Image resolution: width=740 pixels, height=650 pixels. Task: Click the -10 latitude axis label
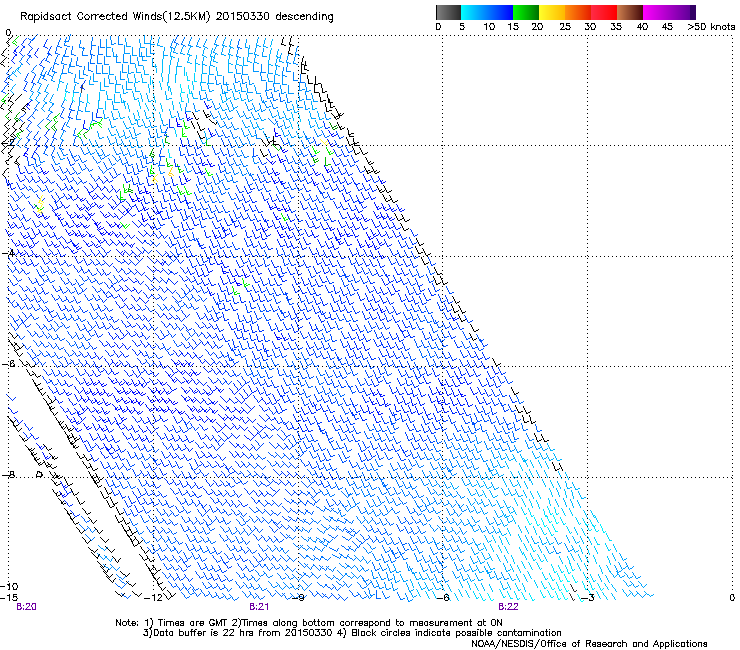pyautogui.click(x=9, y=586)
